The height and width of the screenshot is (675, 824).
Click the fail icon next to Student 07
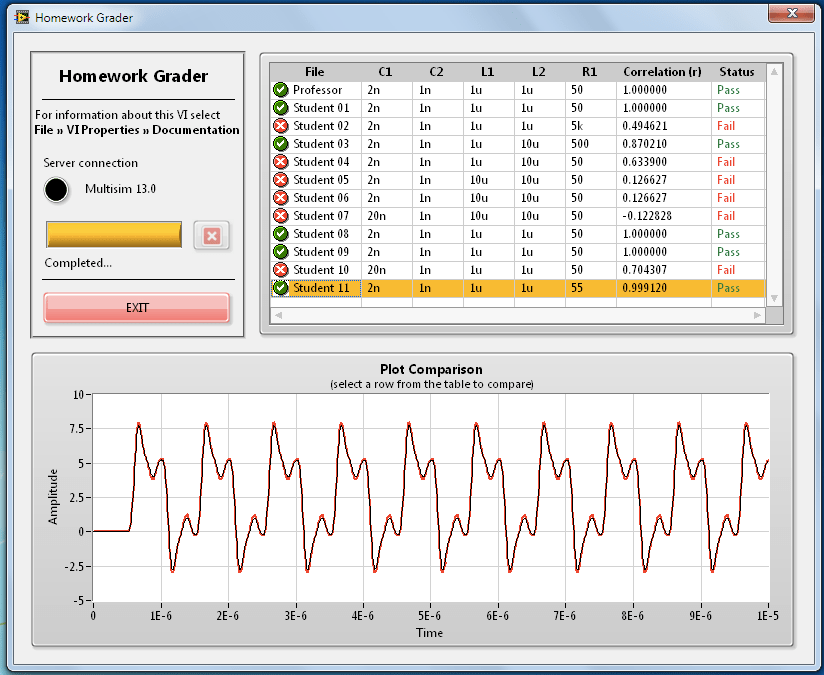(281, 216)
